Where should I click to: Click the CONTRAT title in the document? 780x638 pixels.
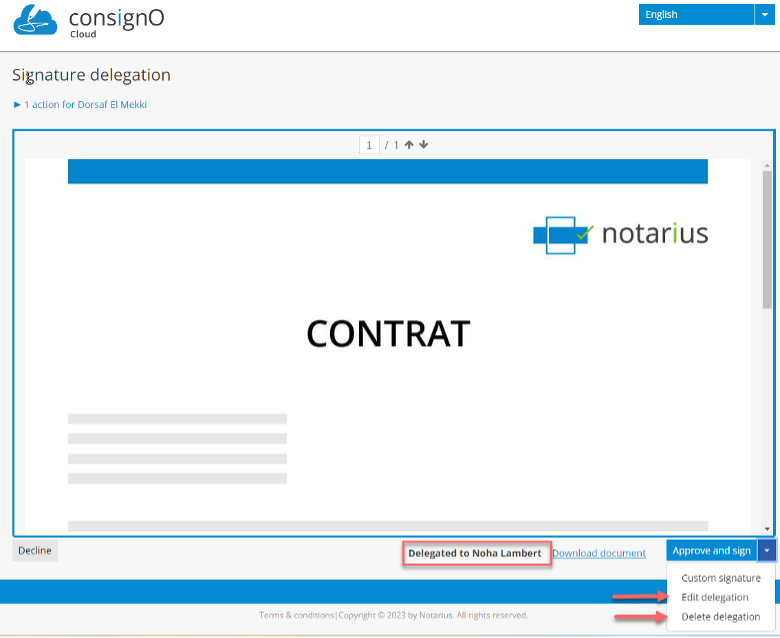coord(388,334)
